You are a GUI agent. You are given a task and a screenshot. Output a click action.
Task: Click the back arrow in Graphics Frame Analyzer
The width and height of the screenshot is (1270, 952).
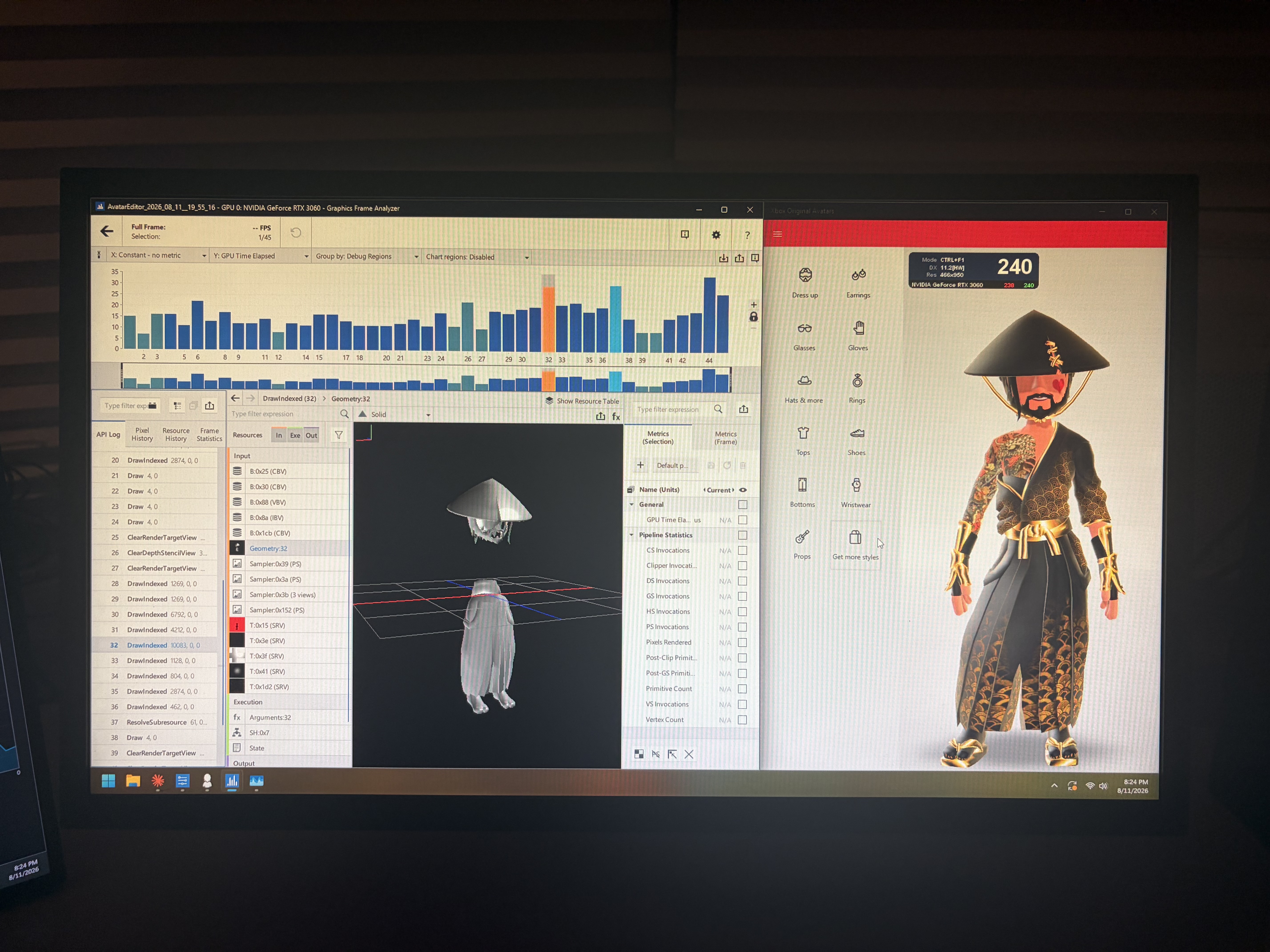tap(107, 231)
